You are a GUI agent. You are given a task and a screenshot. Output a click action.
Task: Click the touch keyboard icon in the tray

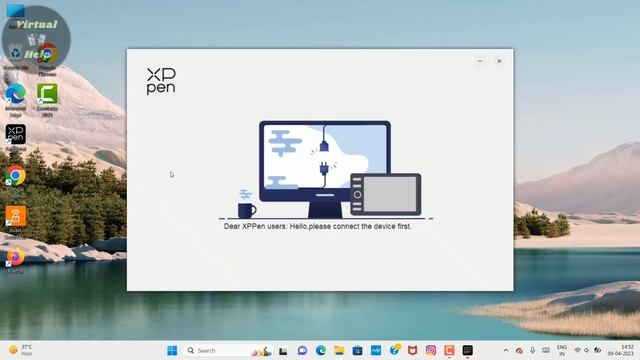tap(546, 350)
